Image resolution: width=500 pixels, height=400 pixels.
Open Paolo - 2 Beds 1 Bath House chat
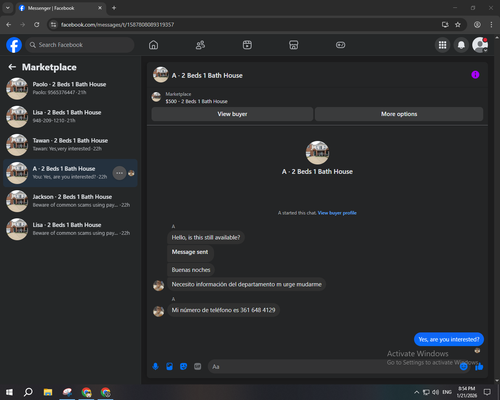[x=71, y=89]
